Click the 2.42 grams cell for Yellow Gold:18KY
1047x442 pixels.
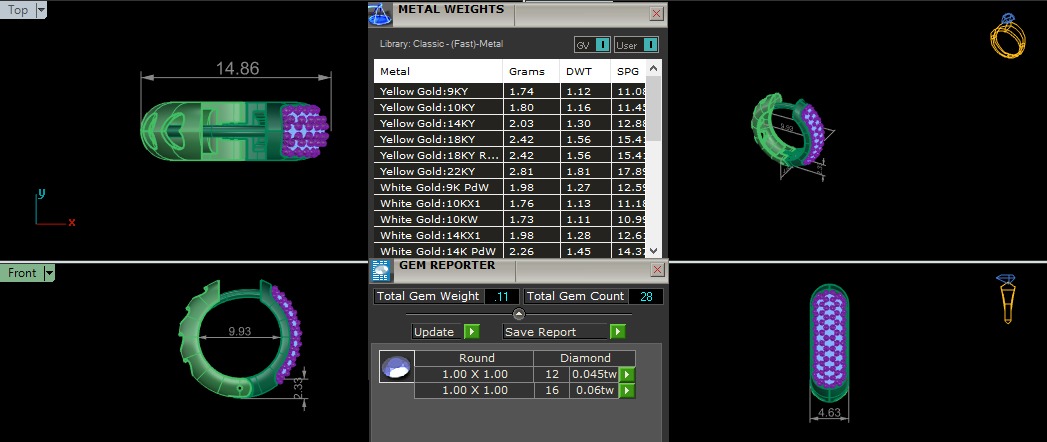(532, 140)
